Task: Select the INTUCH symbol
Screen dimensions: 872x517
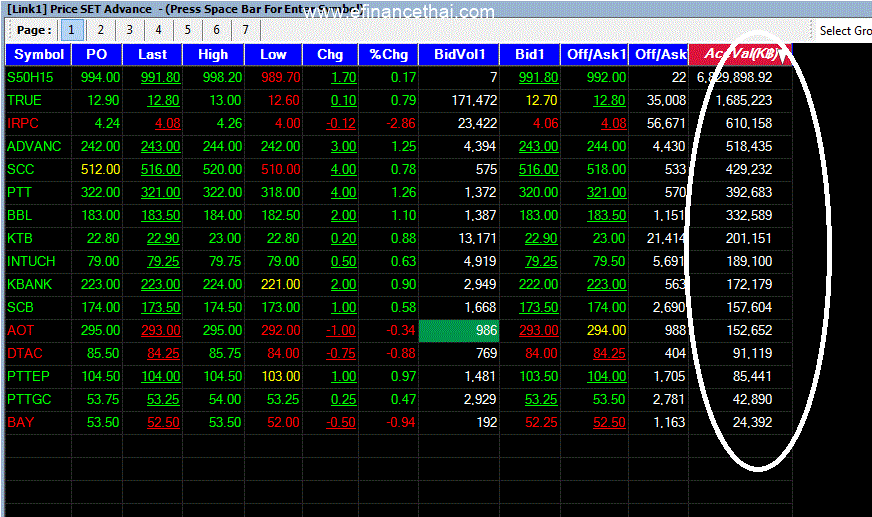Action: click(31, 261)
